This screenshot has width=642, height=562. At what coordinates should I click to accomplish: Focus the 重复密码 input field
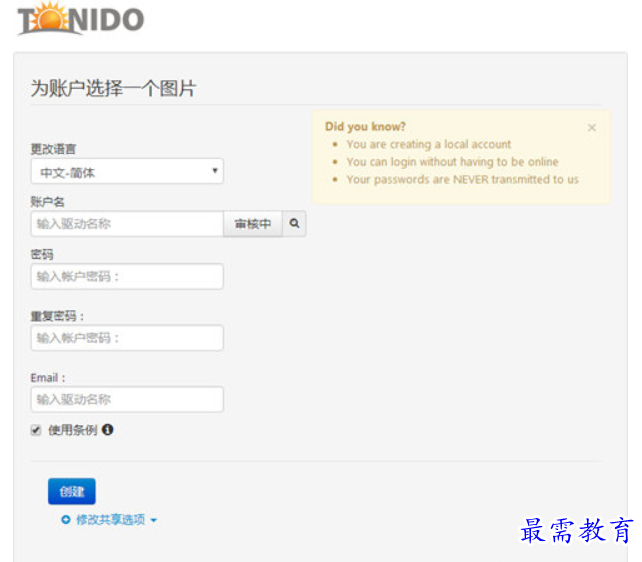127,338
